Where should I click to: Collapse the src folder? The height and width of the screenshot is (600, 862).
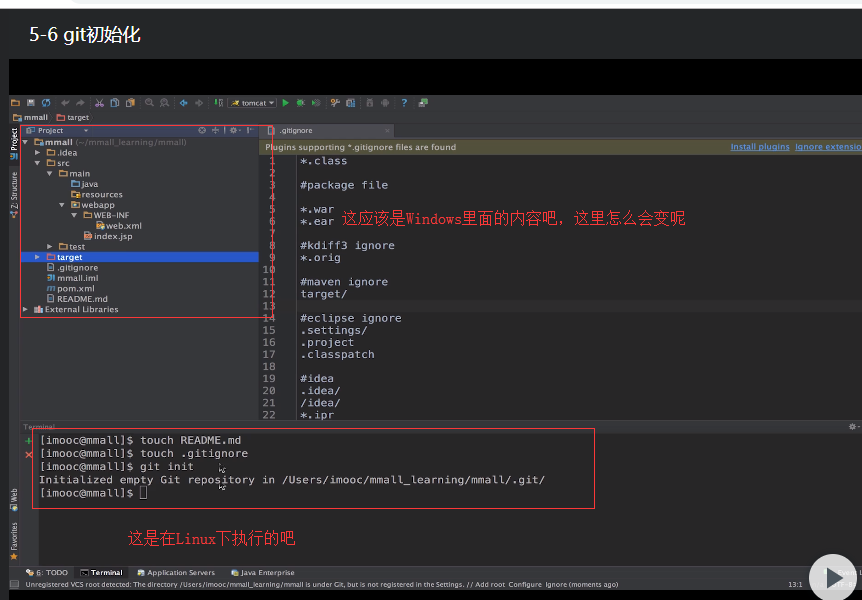pos(37,163)
